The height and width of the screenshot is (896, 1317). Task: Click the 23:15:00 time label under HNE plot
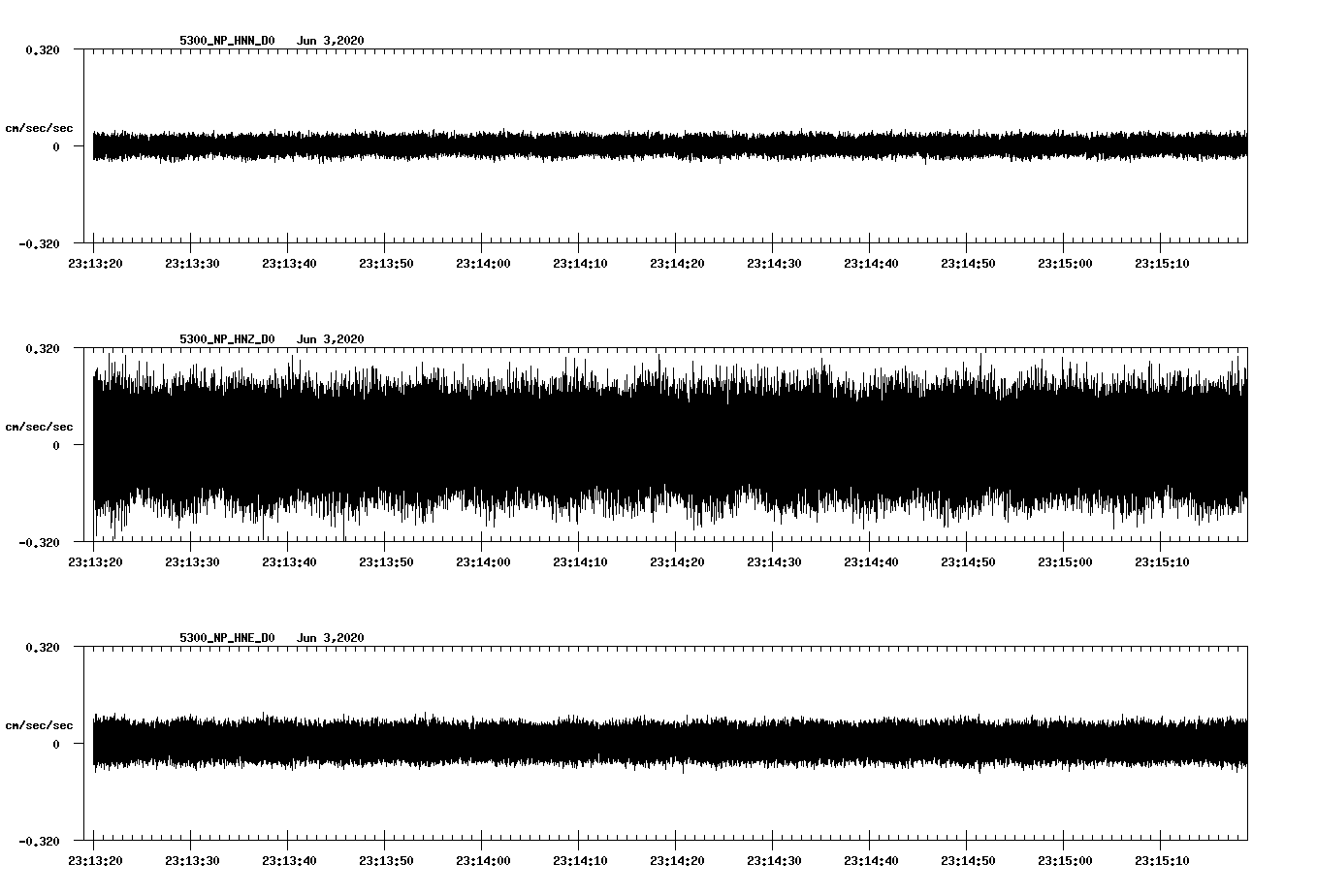click(x=1065, y=860)
